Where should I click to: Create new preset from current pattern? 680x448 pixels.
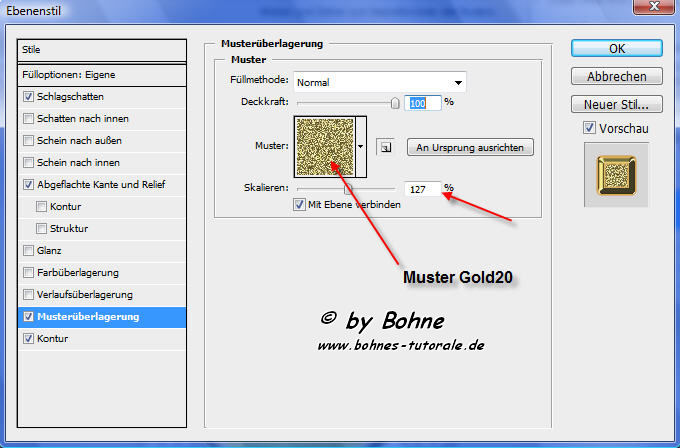(x=384, y=147)
